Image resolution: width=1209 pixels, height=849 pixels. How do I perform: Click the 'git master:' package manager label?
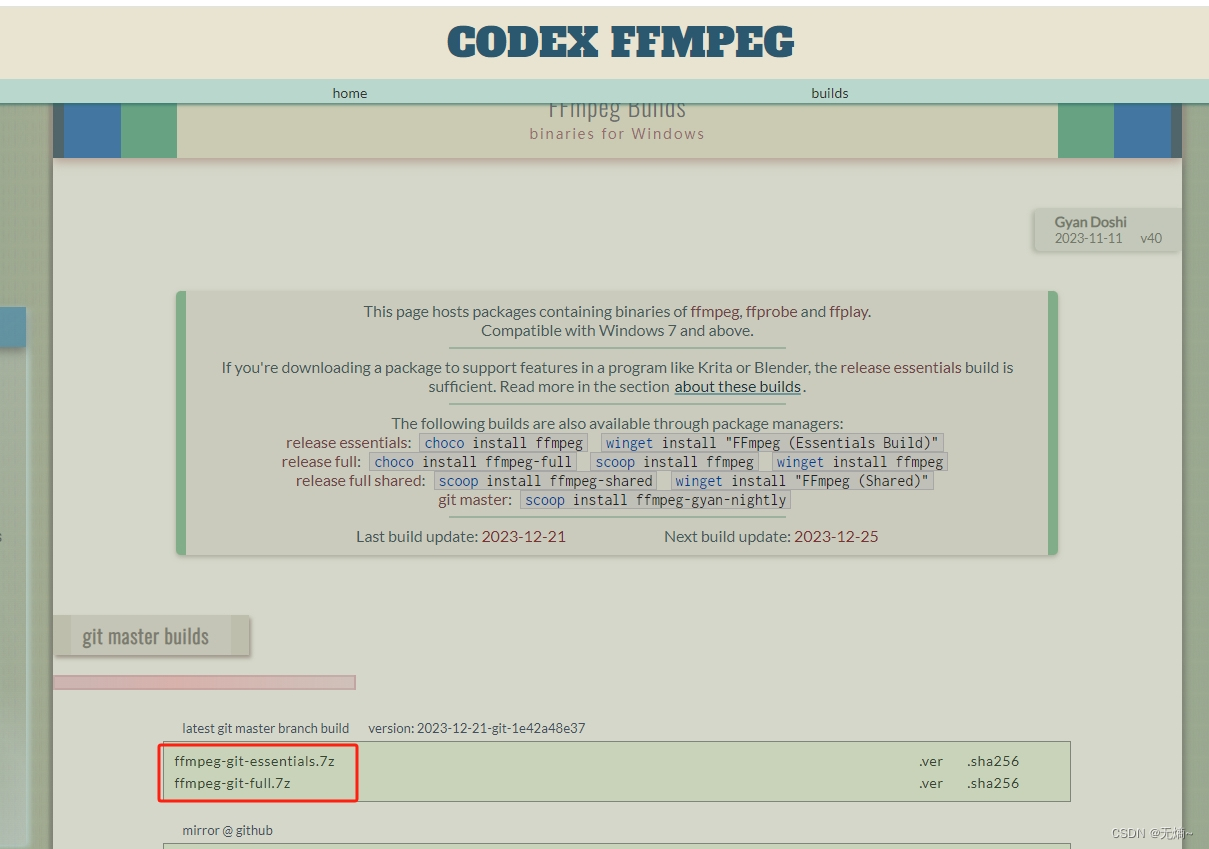[475, 500]
